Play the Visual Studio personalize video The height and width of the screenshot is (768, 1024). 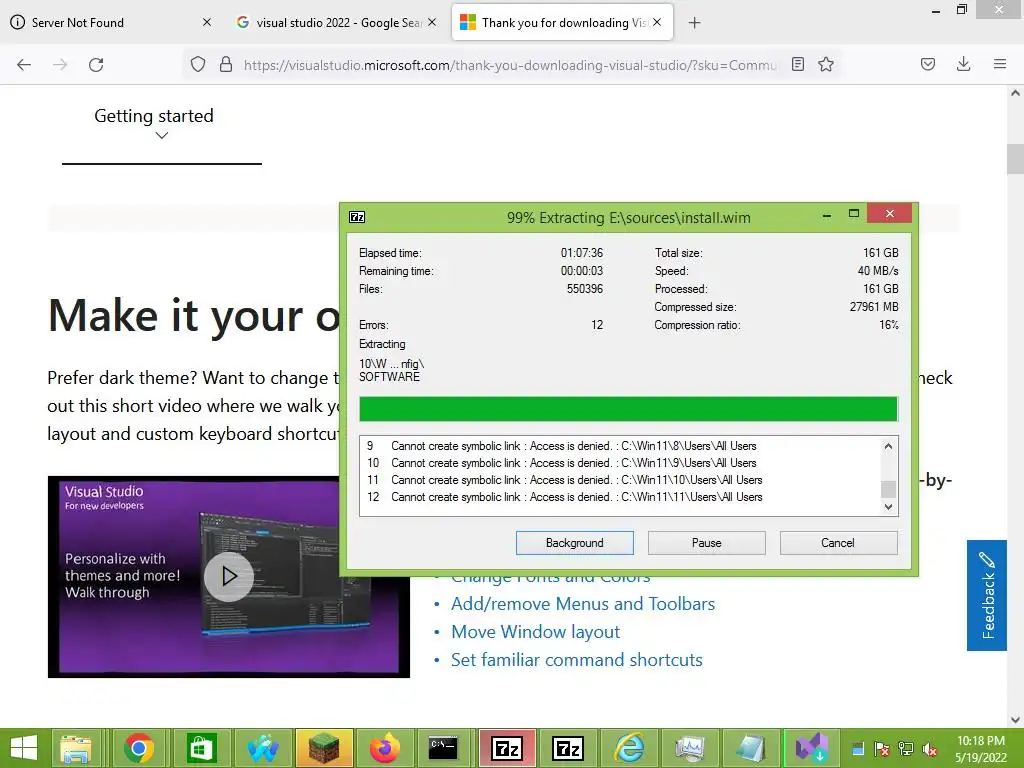click(x=229, y=577)
